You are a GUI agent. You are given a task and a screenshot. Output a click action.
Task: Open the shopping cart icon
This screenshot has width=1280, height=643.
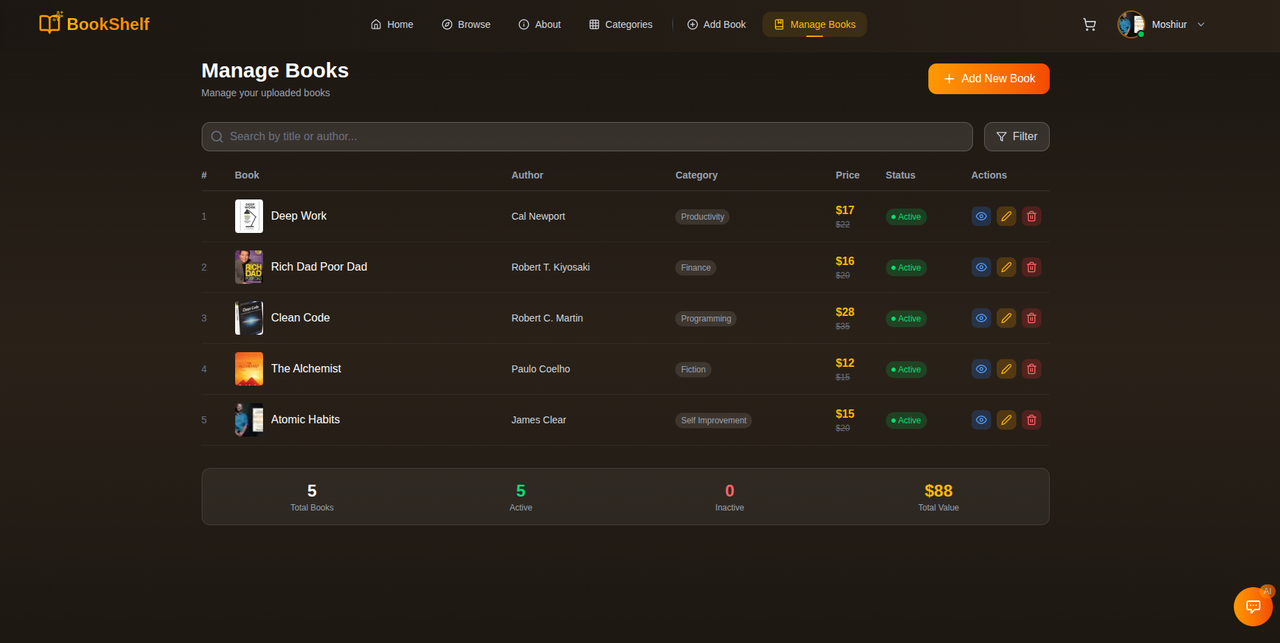coord(1089,24)
